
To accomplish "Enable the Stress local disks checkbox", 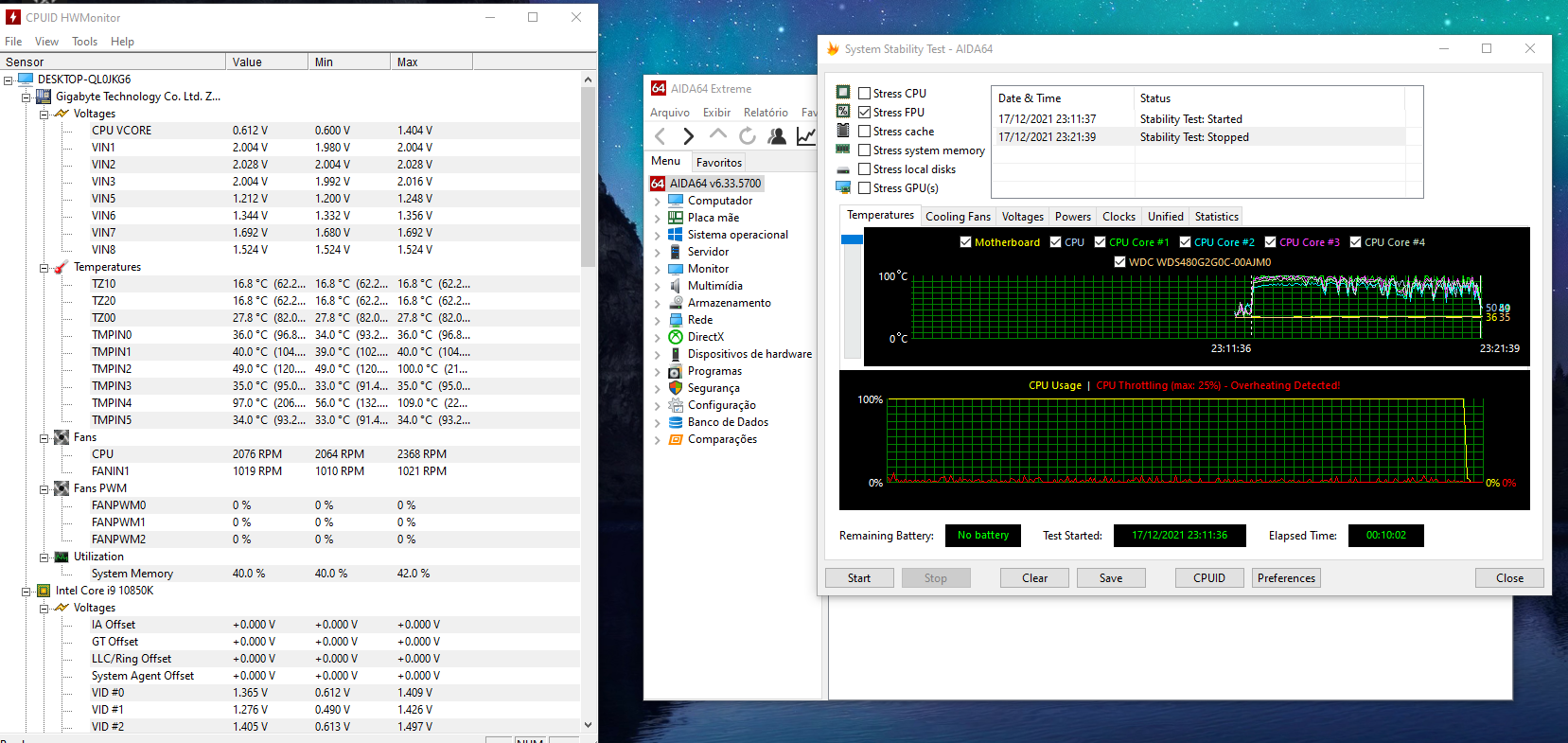I will pos(864,168).
